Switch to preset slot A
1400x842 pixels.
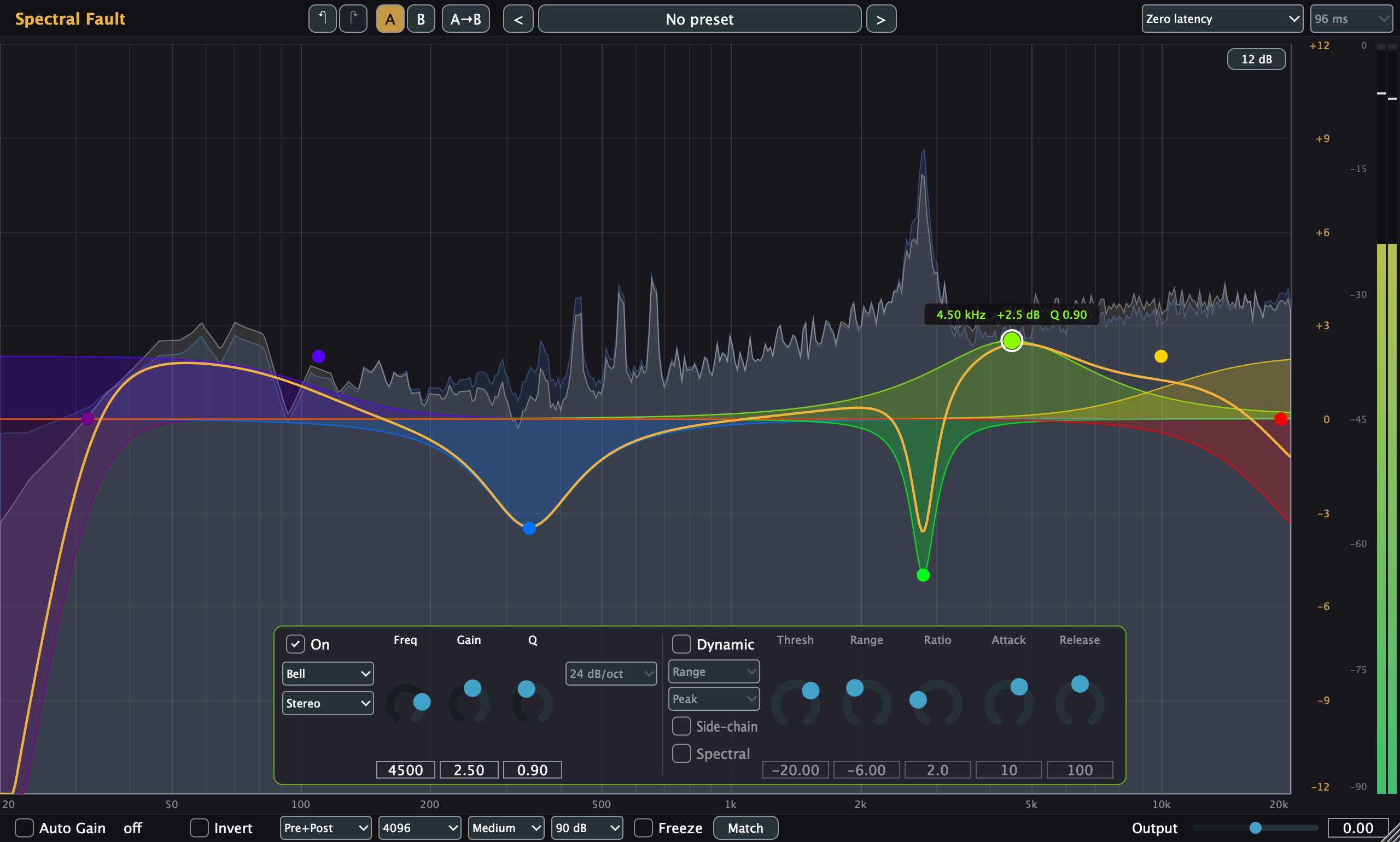coord(390,19)
